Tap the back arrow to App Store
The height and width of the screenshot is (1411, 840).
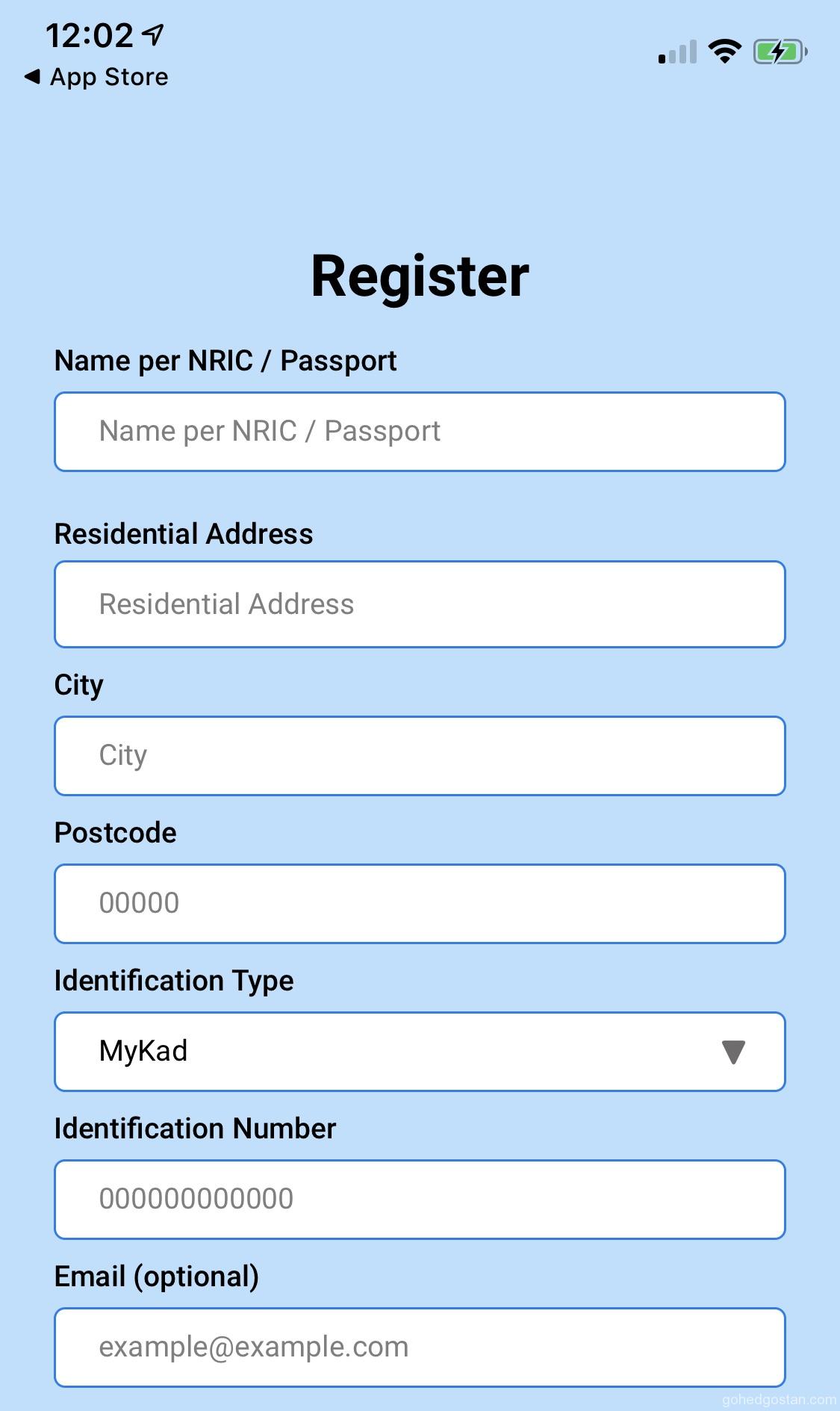[x=32, y=76]
